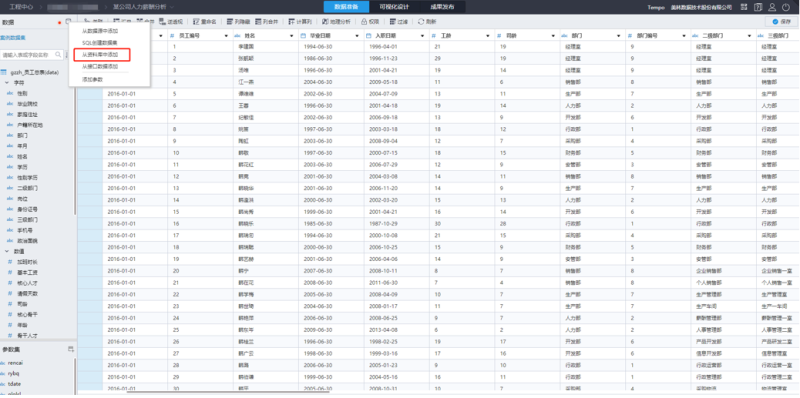Click the user profile icon
This screenshot has width=800, height=398.
(x=772, y=7)
